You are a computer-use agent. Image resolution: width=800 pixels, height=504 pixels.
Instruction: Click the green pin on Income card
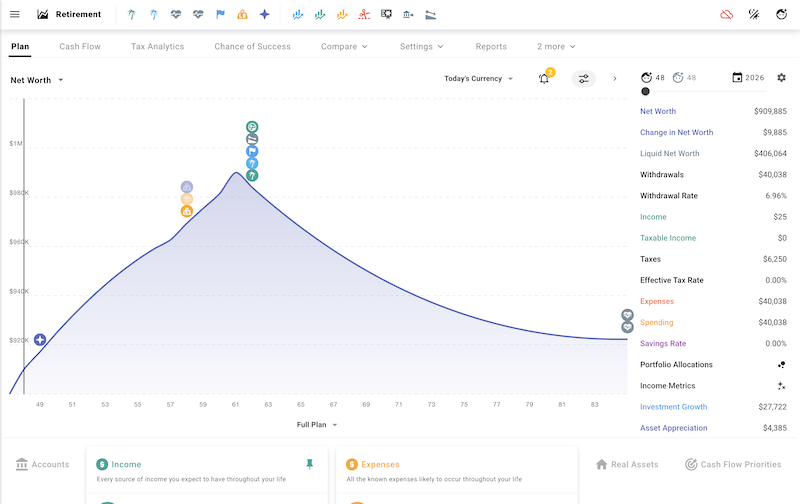310,464
